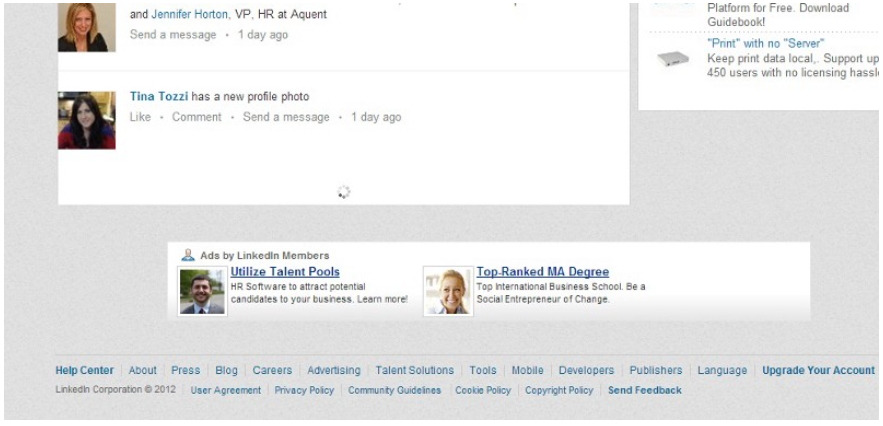This screenshot has height=426, width=883.
Task: Click Send Feedback in the footer
Action: pyautogui.click(x=645, y=390)
